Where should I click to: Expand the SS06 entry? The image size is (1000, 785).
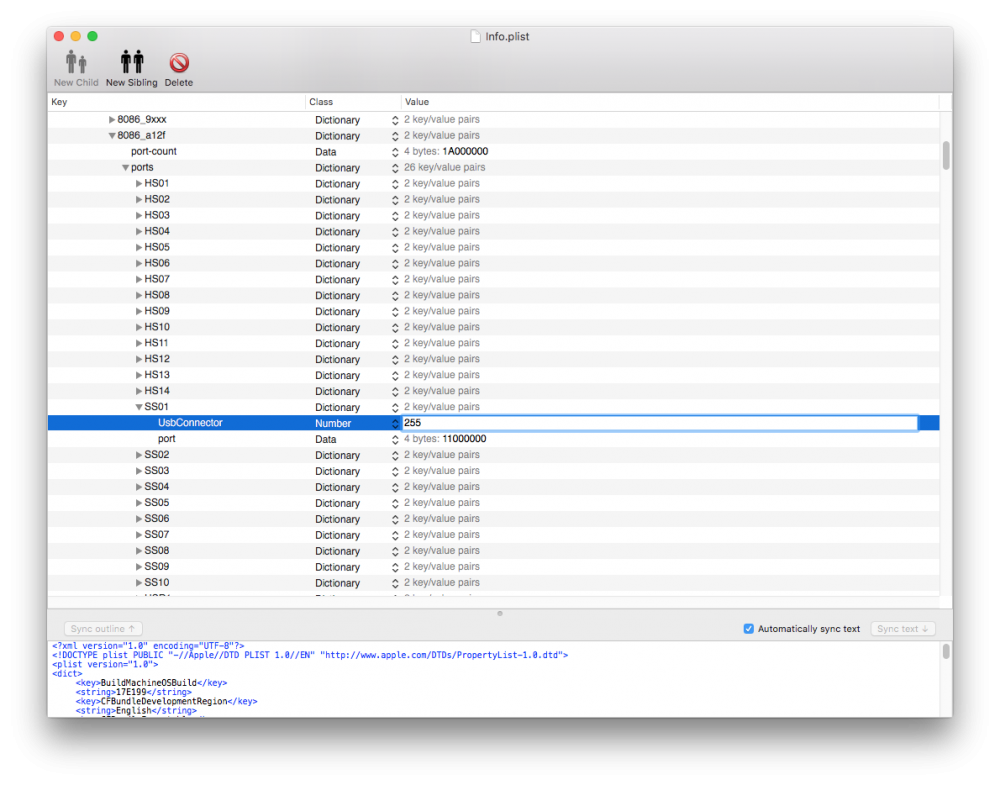138,518
